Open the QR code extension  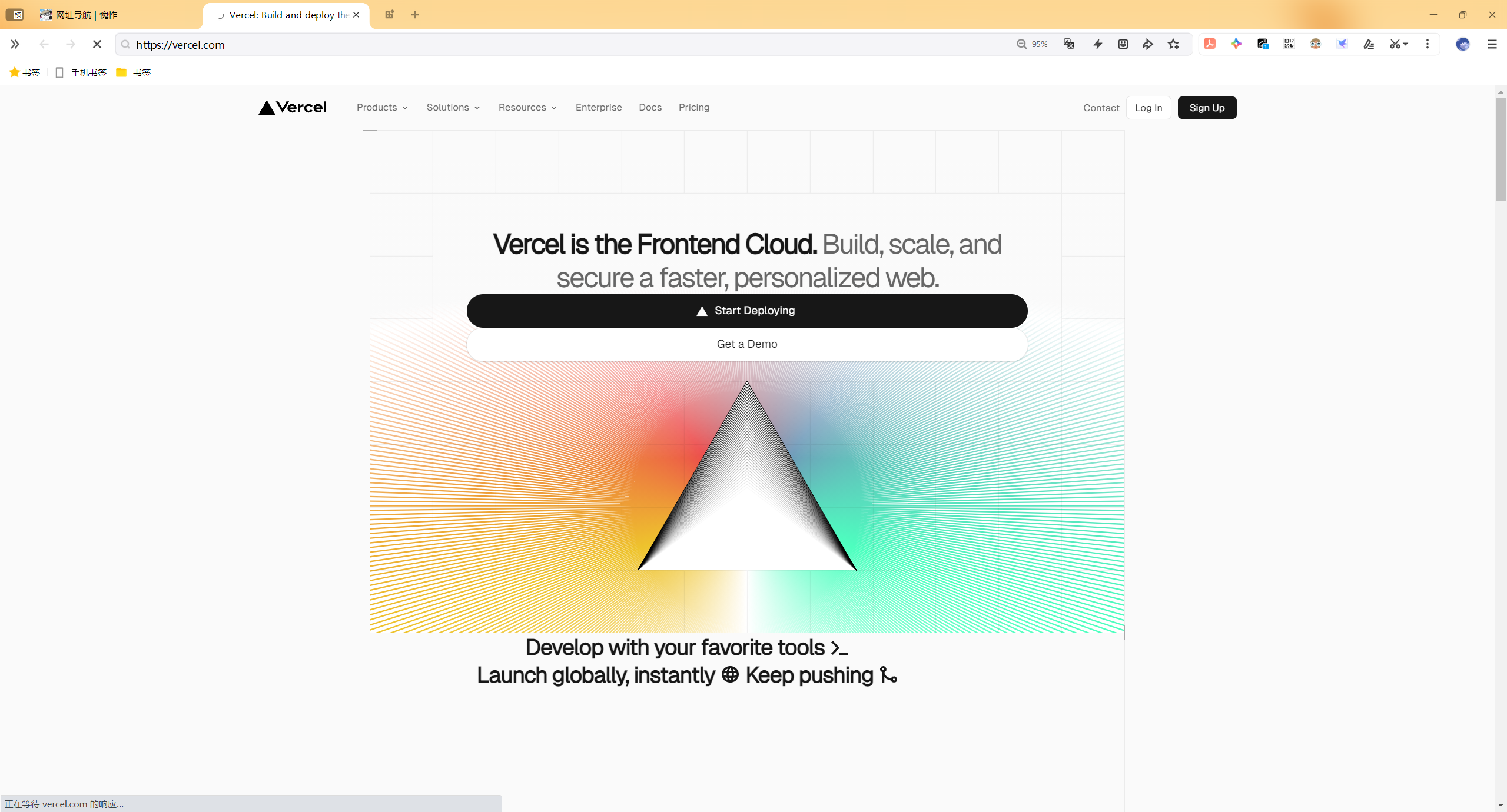[x=1289, y=44]
